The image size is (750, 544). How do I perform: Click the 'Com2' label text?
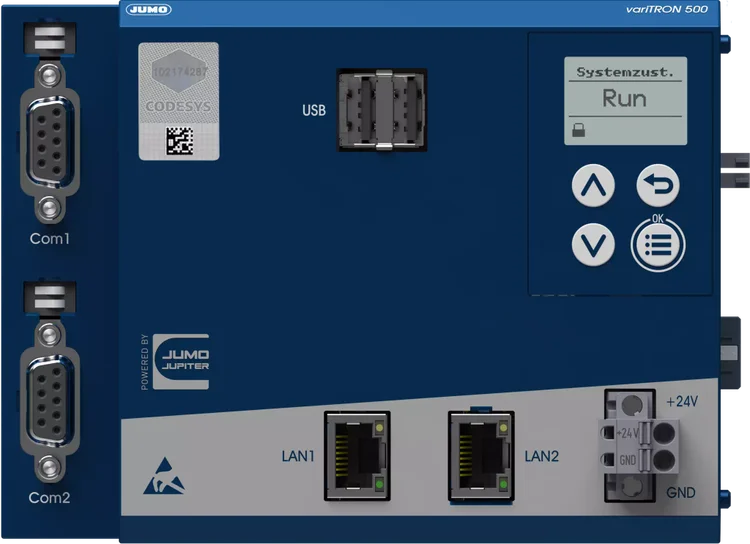click(49, 498)
